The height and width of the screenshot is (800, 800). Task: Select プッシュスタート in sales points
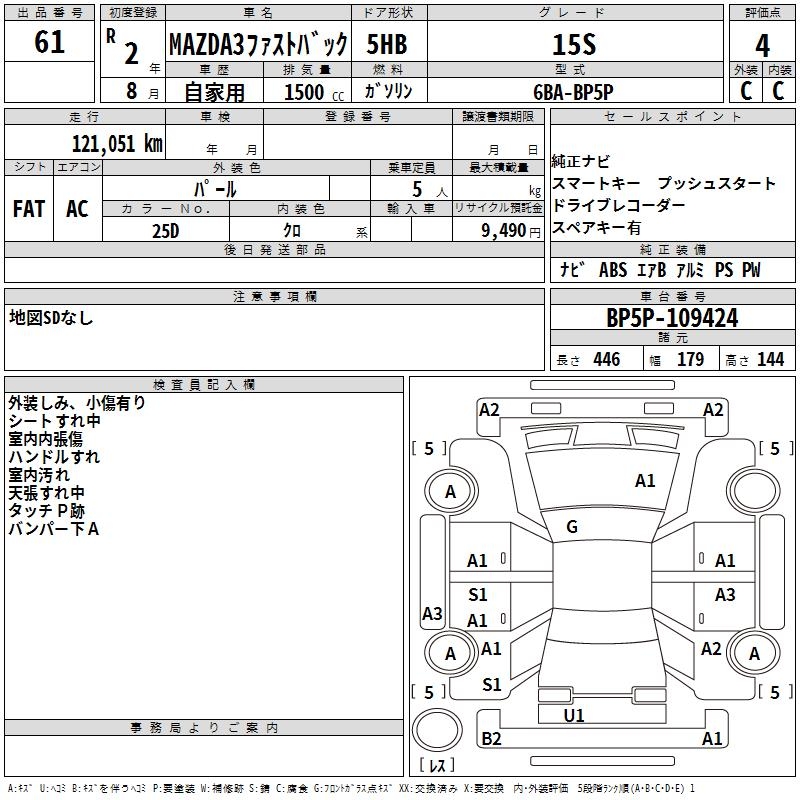coord(716,184)
